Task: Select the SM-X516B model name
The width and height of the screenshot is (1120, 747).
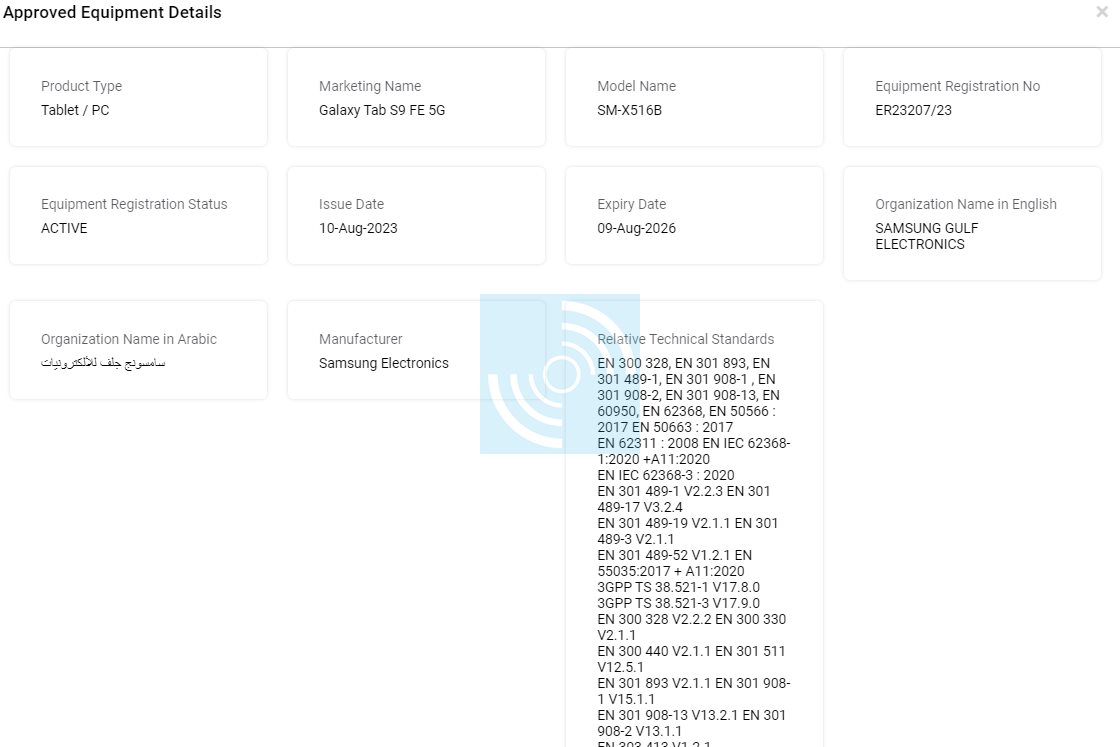Action: point(629,110)
